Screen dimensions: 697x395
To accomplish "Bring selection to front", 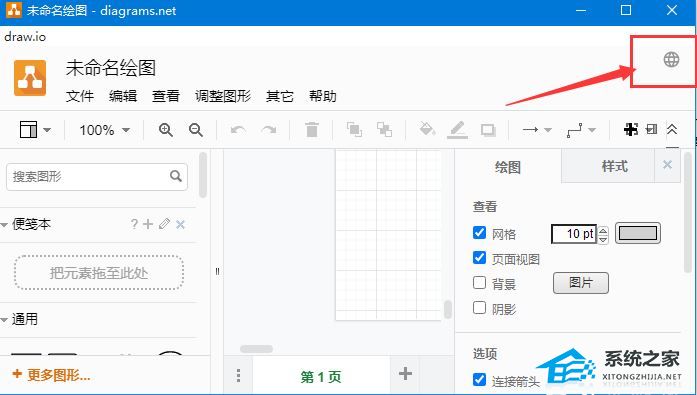I will [354, 130].
